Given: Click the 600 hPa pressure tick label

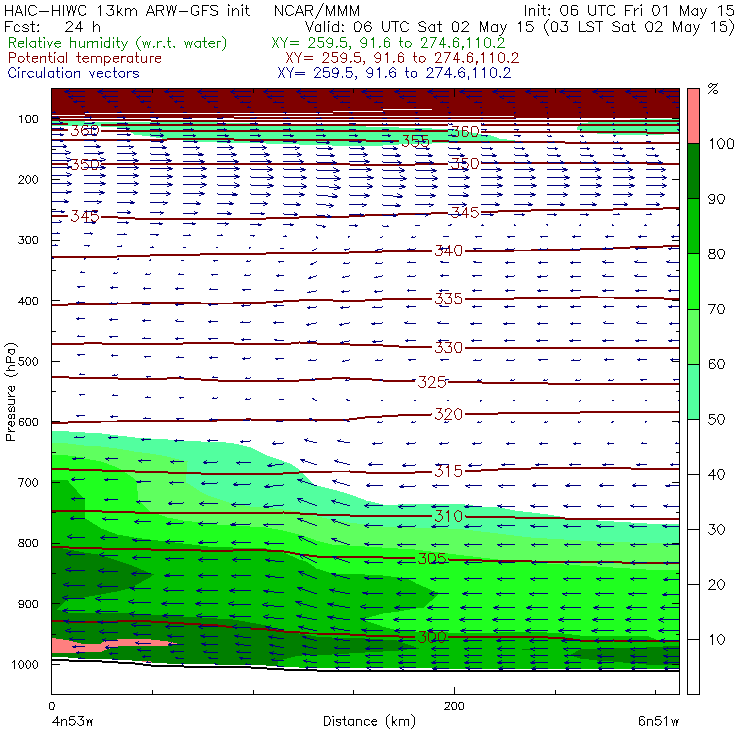Looking at the screenshot, I should point(28,422).
